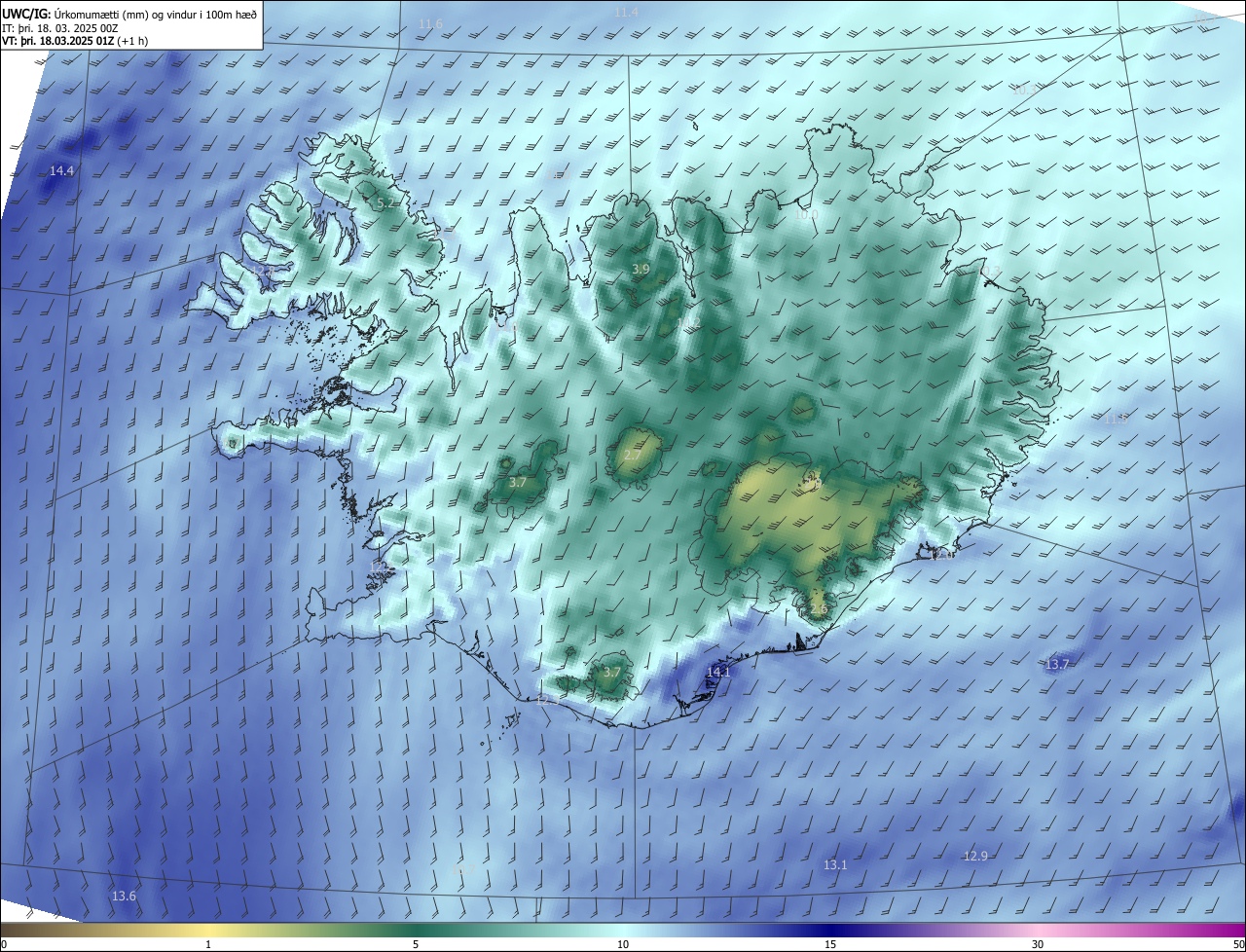1246x952 pixels.
Task: Click the color scale tick labeled 5
Action: coord(416,944)
